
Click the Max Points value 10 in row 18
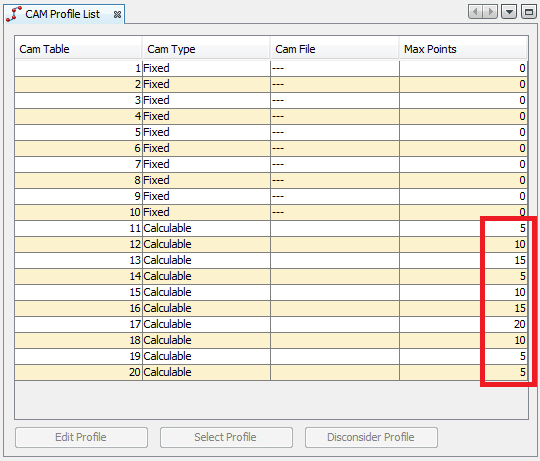click(464, 340)
